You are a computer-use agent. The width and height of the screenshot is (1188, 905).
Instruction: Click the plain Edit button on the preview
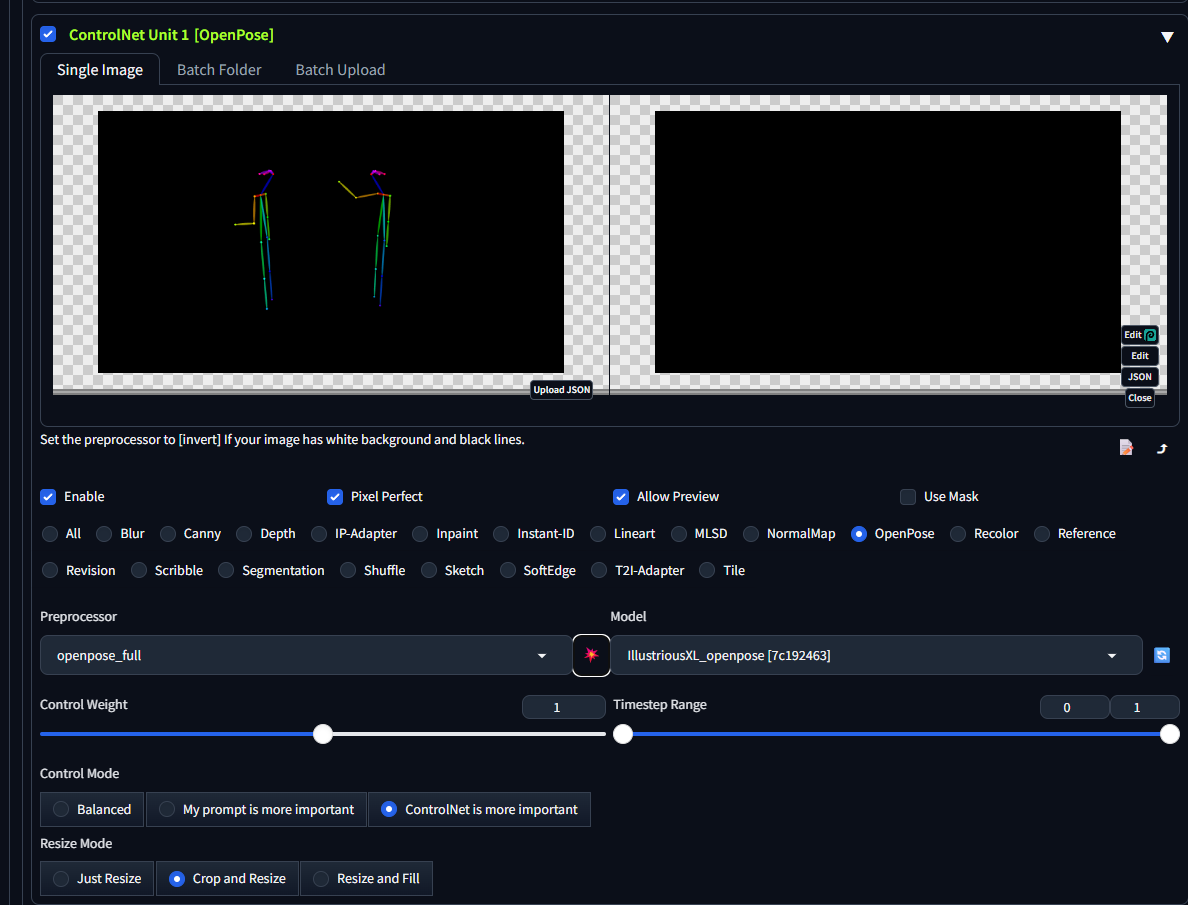[x=1140, y=355]
